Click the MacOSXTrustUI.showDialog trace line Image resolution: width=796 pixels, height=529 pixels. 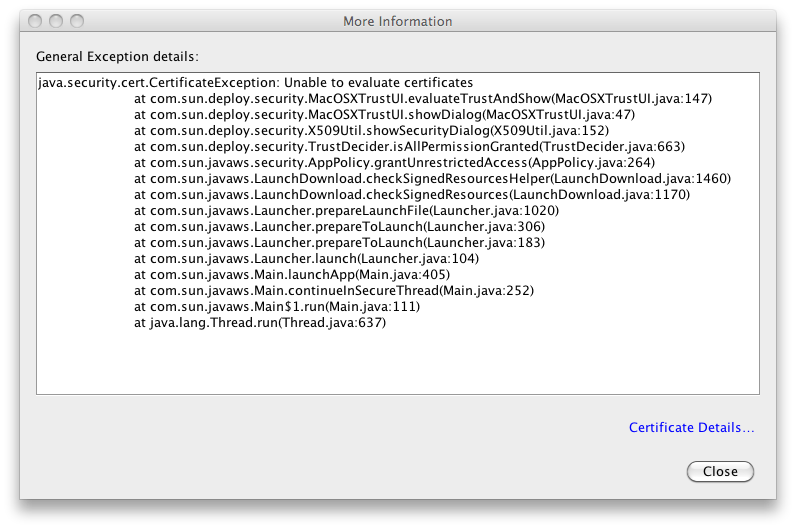(384, 115)
